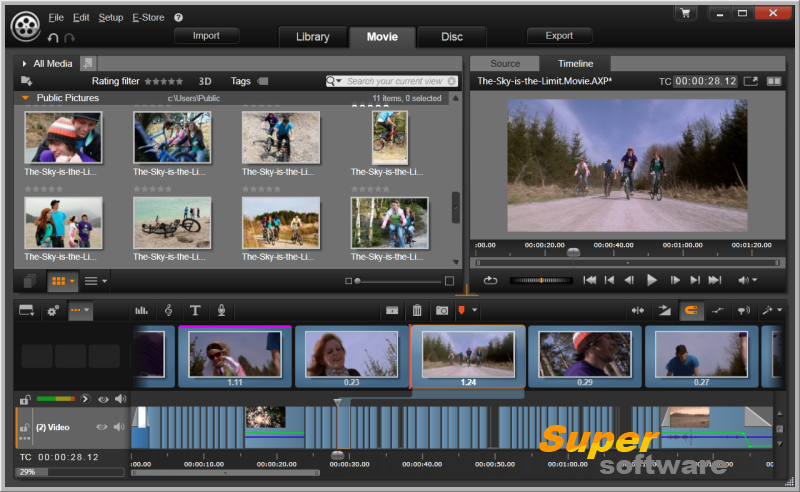Open the Title creator (T) tool
This screenshot has width=800, height=492.
click(x=195, y=311)
